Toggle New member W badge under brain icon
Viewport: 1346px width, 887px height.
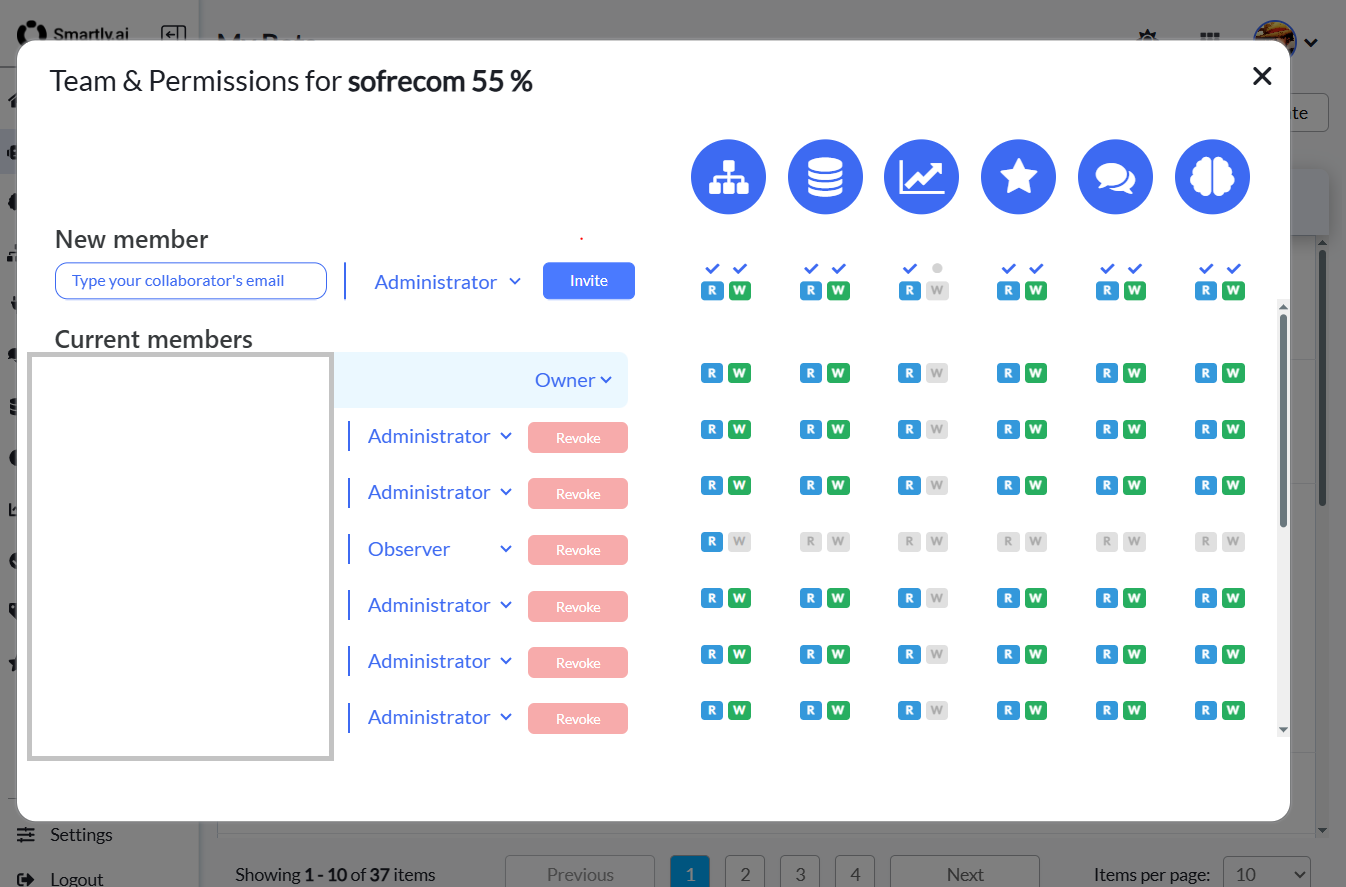tap(1234, 291)
